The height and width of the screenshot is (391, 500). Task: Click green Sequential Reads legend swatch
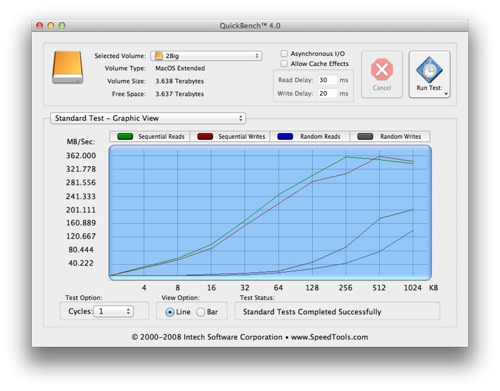[x=125, y=136]
